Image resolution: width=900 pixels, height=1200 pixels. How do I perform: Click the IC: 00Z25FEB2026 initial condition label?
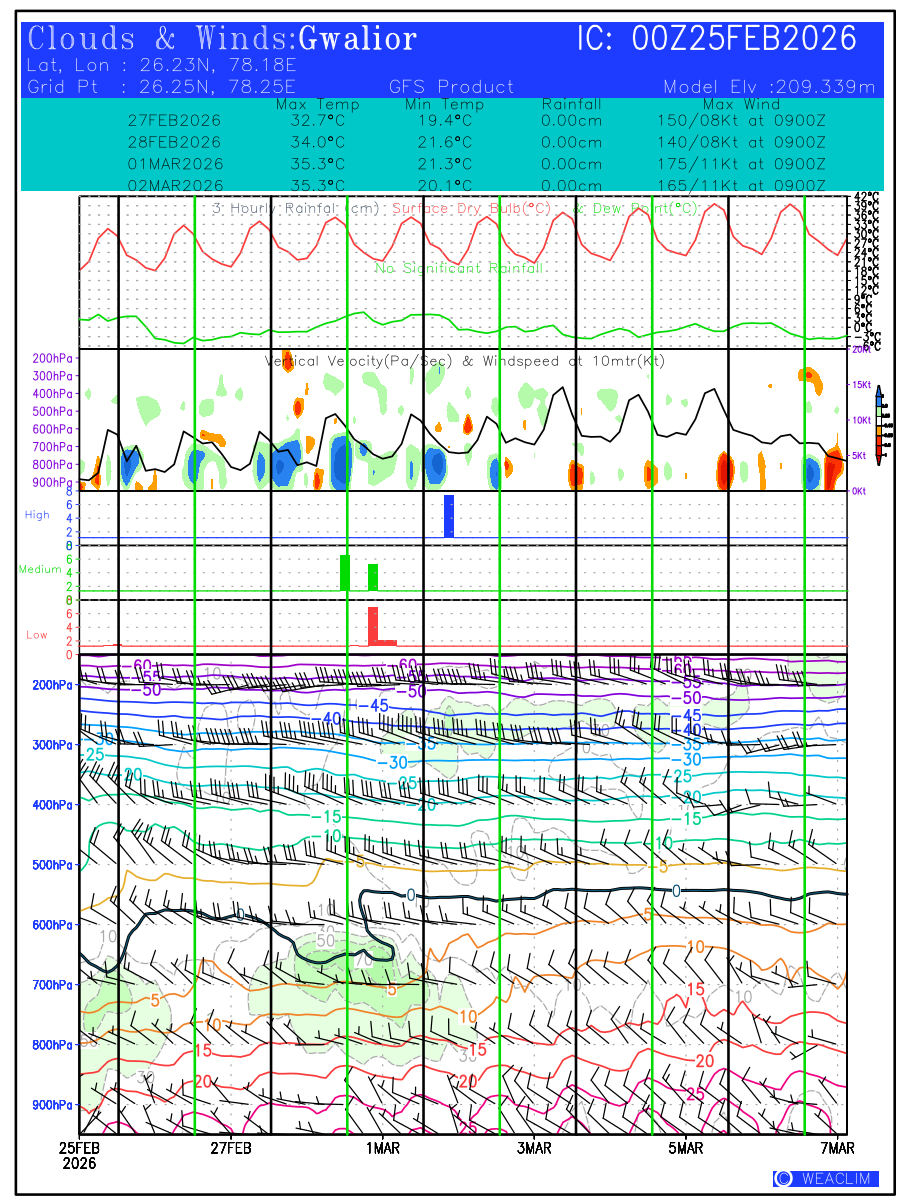click(x=717, y=39)
